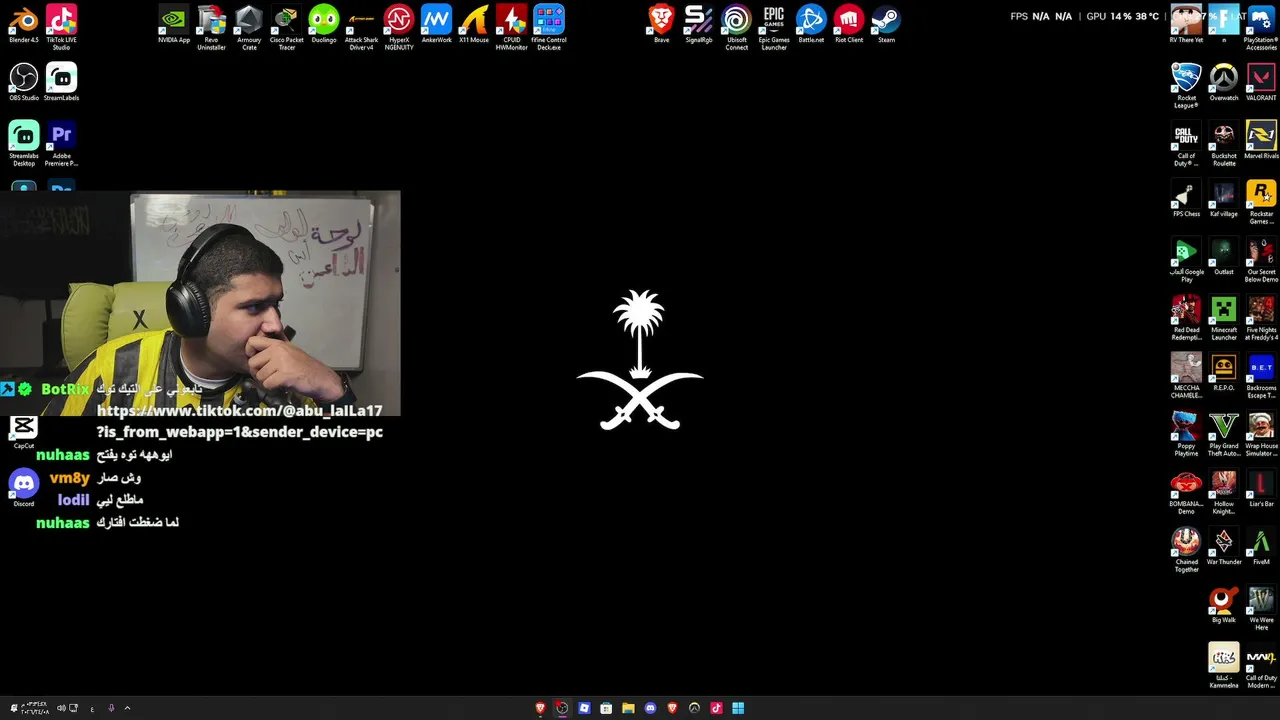
Task: Open the Five Nights at Freddy's 4 icon
Action: (1261, 318)
